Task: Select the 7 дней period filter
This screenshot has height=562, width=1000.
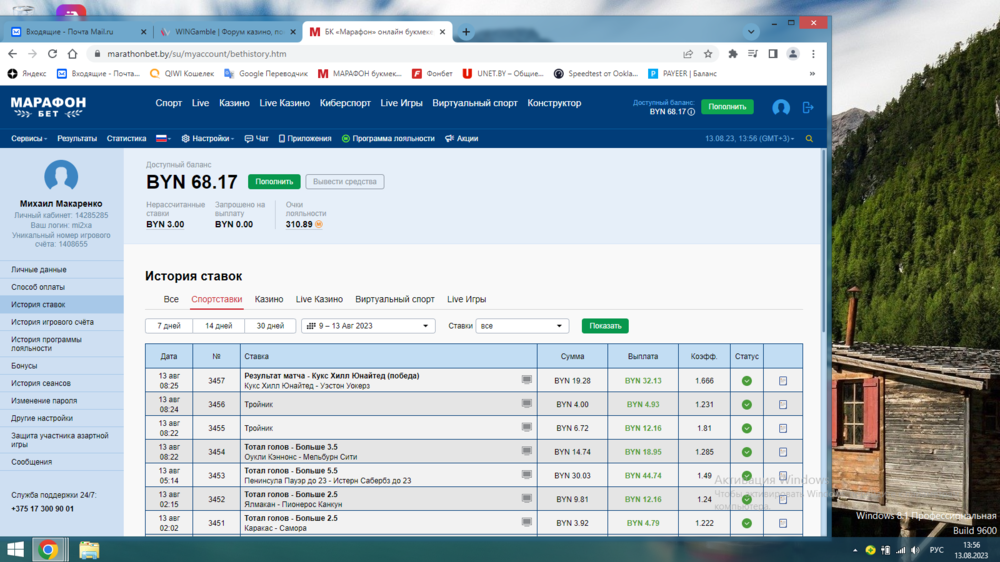Action: 169,326
